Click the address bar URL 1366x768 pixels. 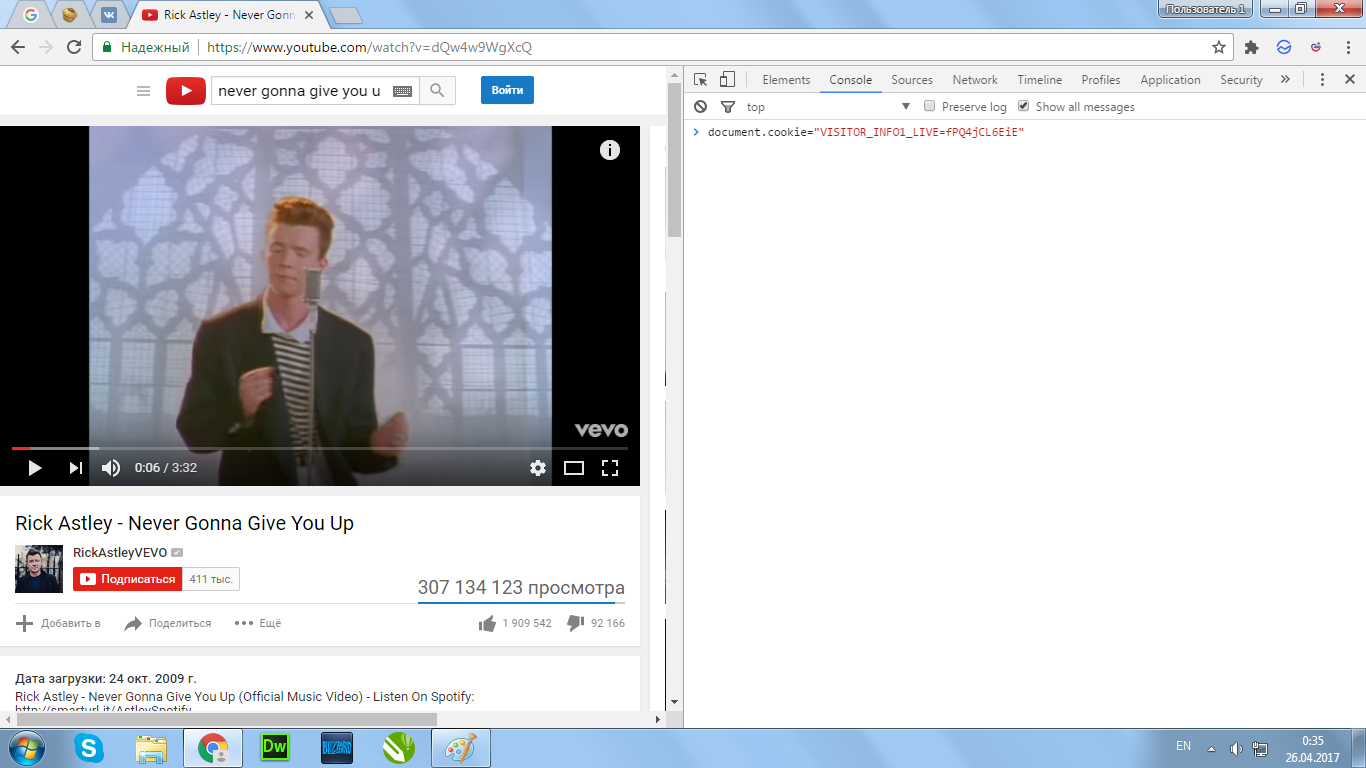369,47
